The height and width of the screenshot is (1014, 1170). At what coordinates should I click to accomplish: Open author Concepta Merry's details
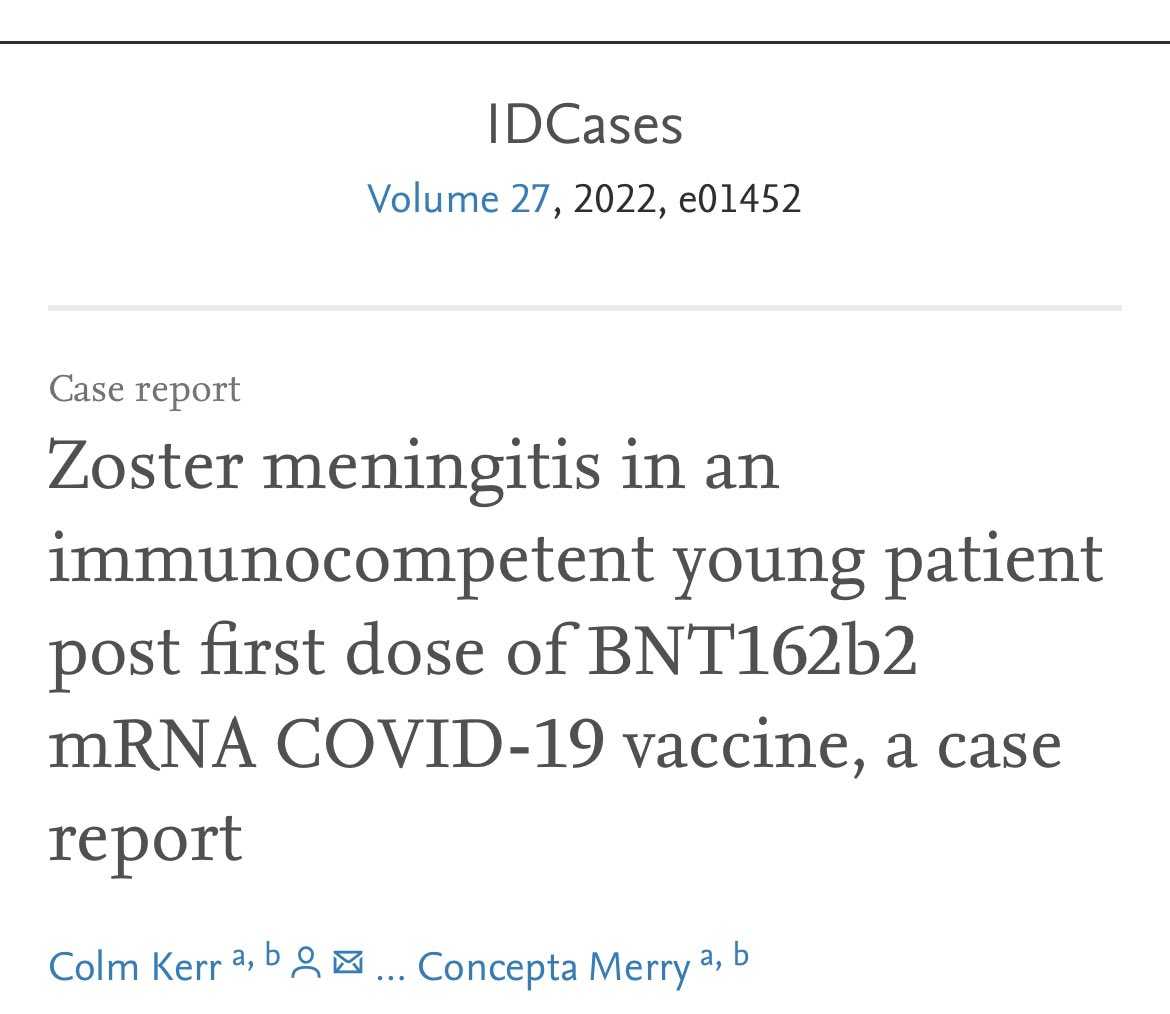[554, 968]
